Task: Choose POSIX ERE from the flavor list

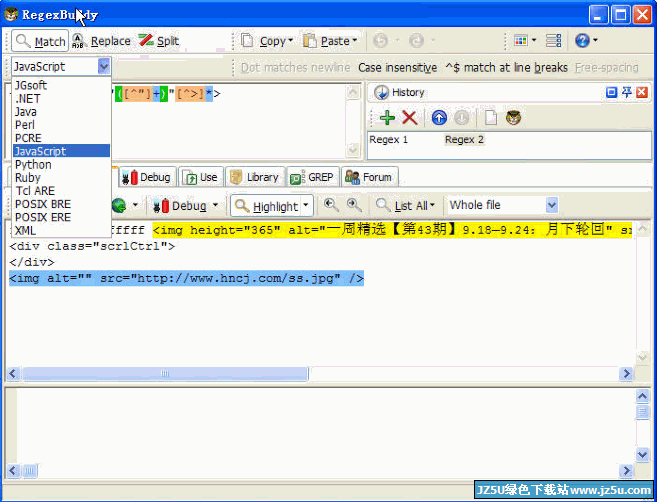Action: click(61, 217)
